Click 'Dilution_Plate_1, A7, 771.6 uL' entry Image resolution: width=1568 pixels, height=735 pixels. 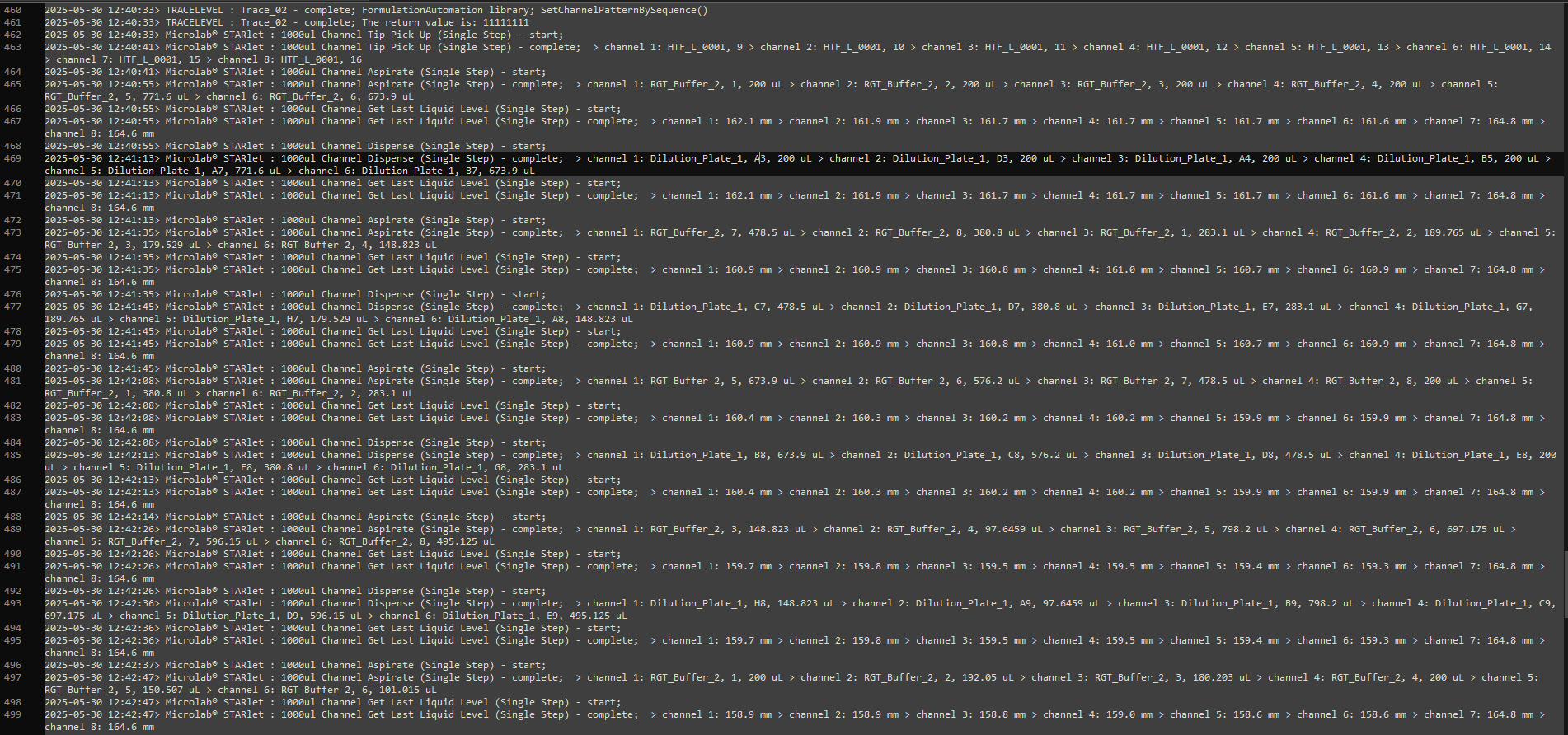pyautogui.click(x=195, y=171)
